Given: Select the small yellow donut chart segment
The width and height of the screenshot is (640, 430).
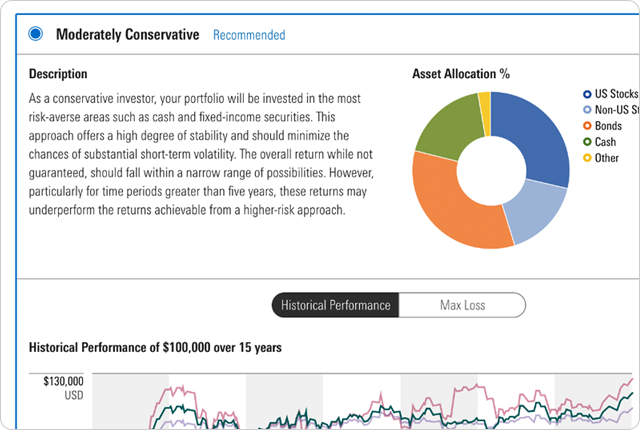Looking at the screenshot, I should (x=485, y=100).
